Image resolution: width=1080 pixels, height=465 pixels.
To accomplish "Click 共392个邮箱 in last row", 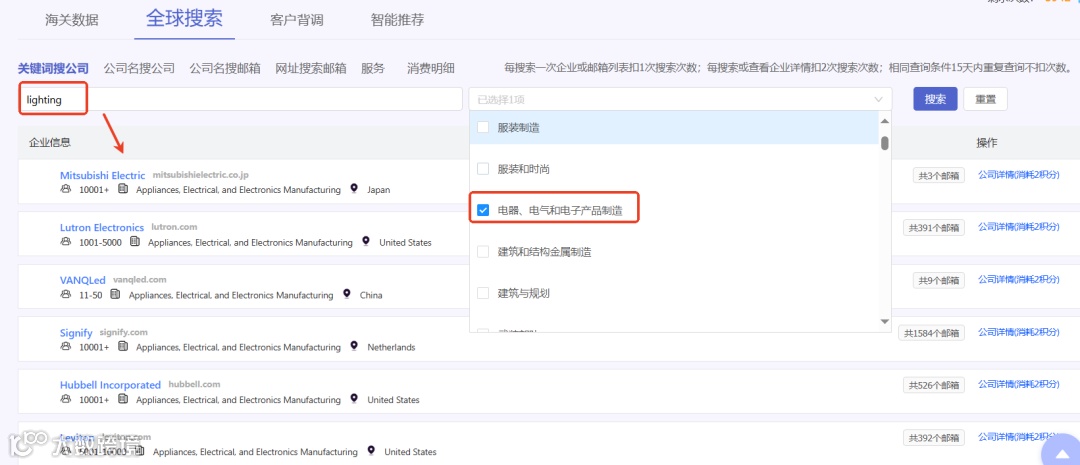I will coord(934,437).
